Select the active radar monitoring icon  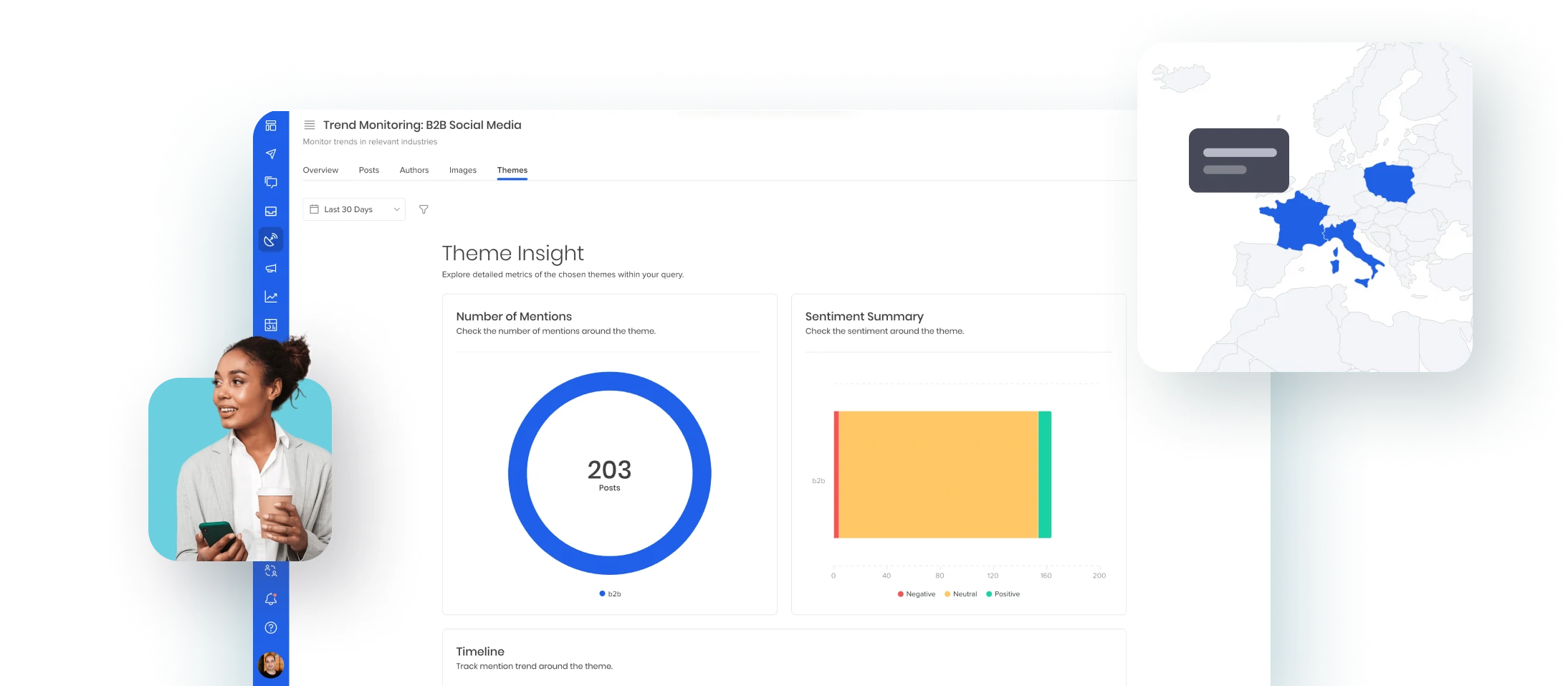271,240
